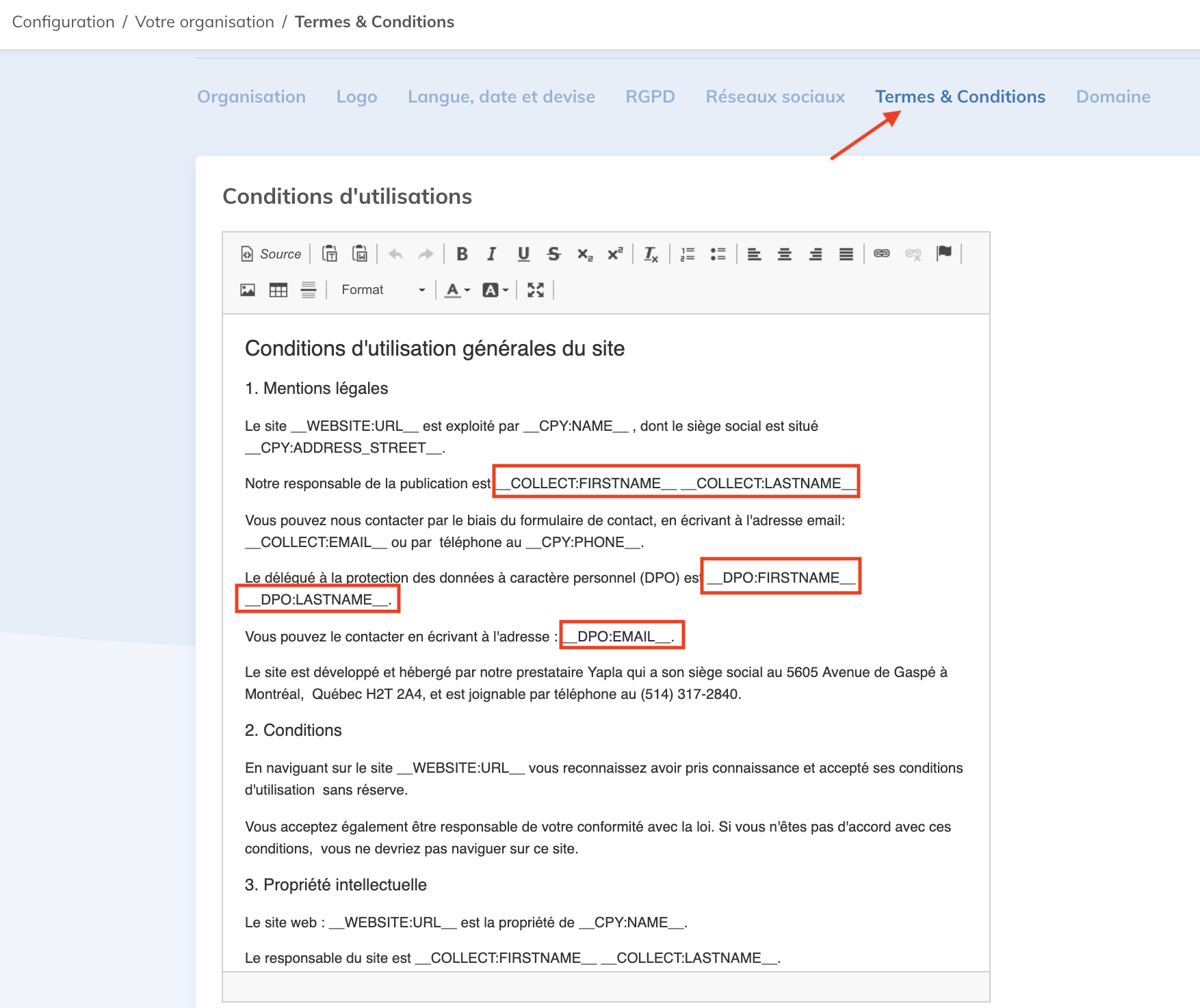The image size is (1200, 1008).
Task: Maximize the editor
Action: point(536,290)
